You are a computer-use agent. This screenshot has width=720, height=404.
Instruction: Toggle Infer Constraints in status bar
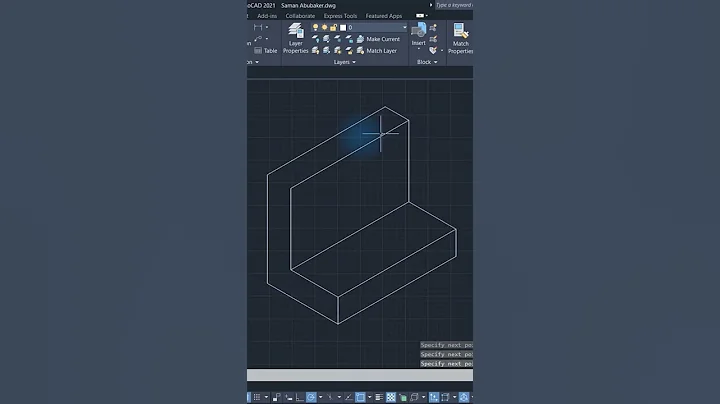tap(276, 397)
